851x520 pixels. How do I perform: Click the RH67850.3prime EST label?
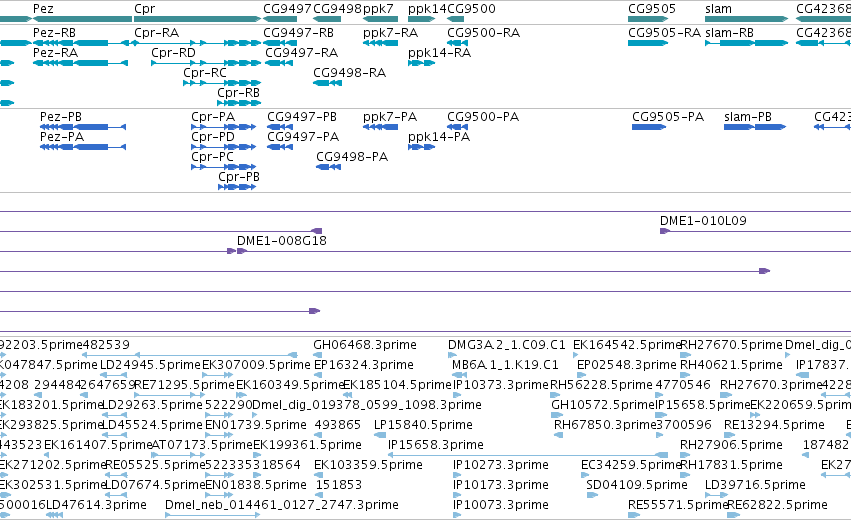tap(605, 425)
